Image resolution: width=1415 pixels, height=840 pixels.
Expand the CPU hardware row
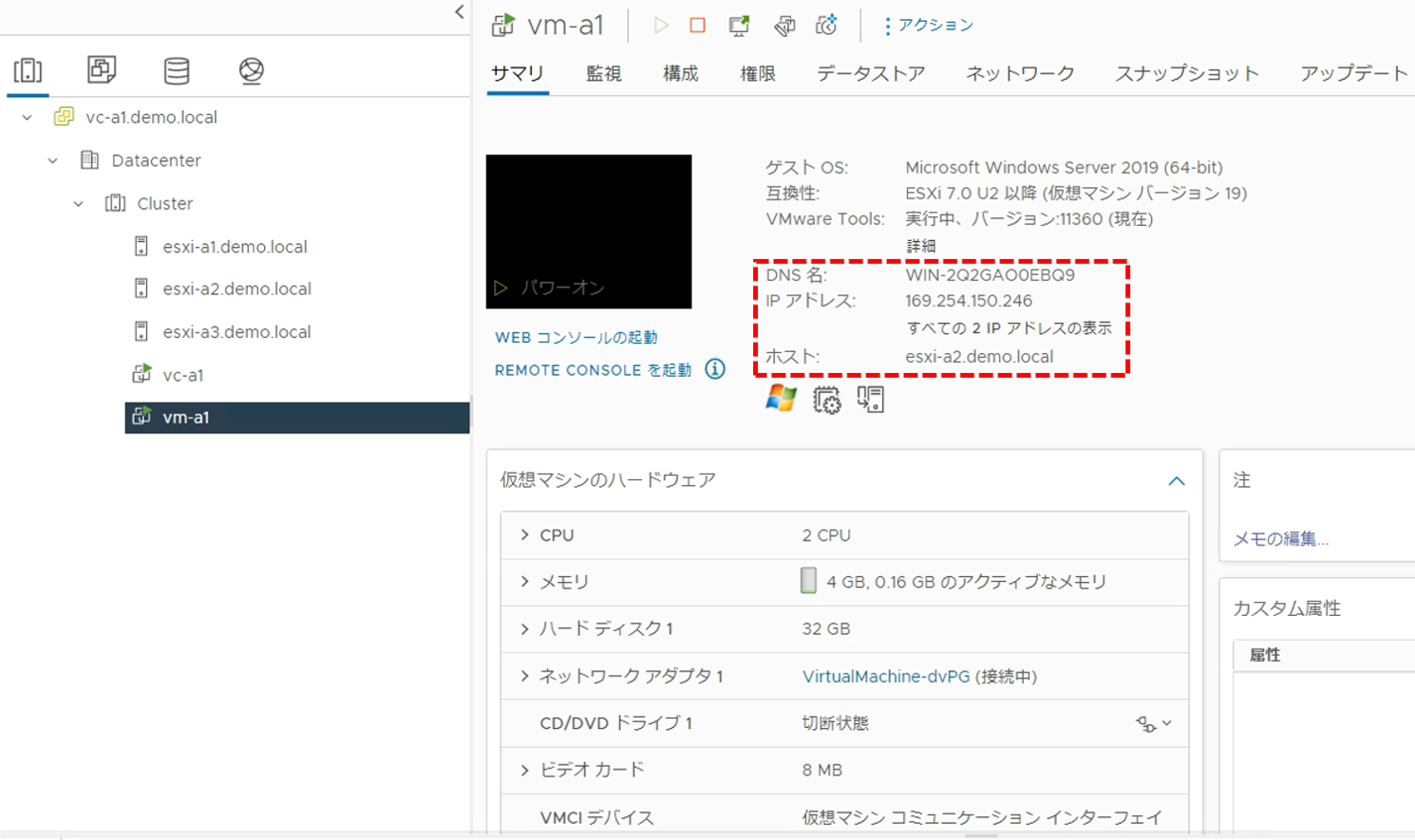[524, 535]
